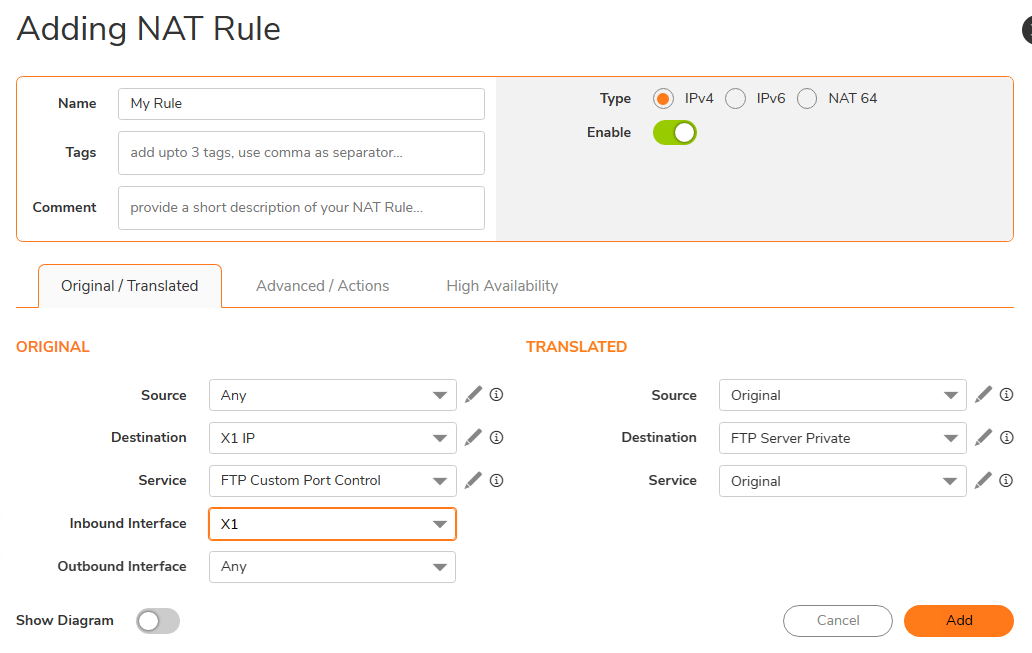The height and width of the screenshot is (653, 1032).
Task: Open Original Destination dropdown showing X1 IP
Action: point(332,438)
